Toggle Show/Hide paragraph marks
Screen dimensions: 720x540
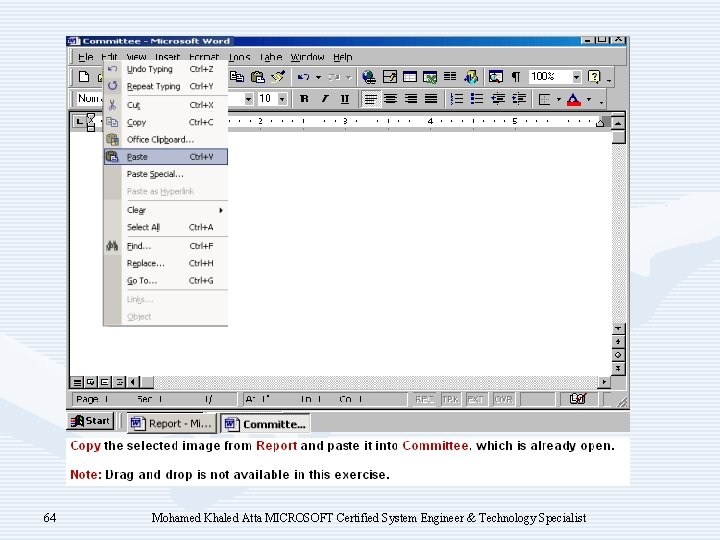(x=516, y=77)
